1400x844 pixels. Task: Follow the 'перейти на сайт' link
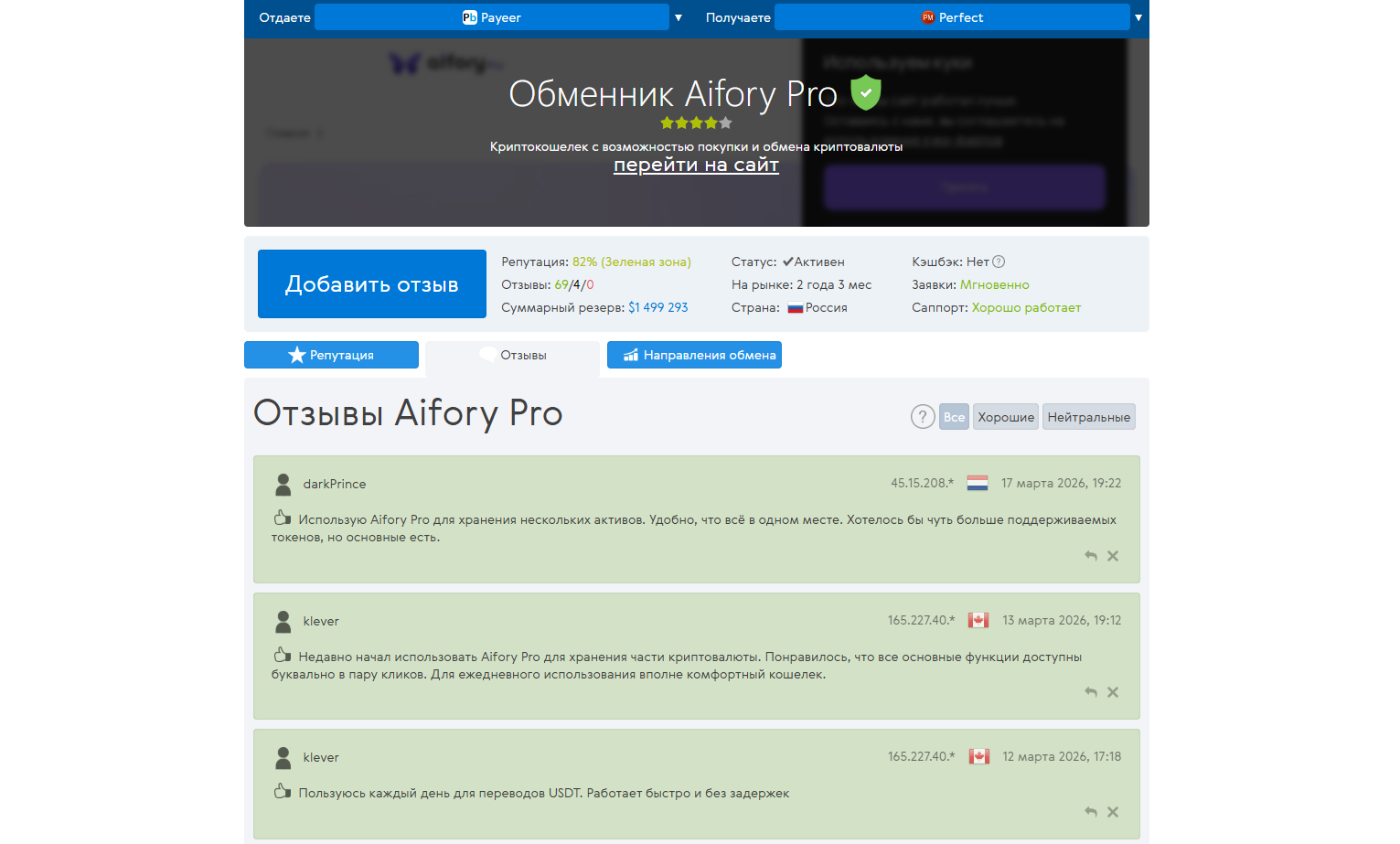(696, 165)
